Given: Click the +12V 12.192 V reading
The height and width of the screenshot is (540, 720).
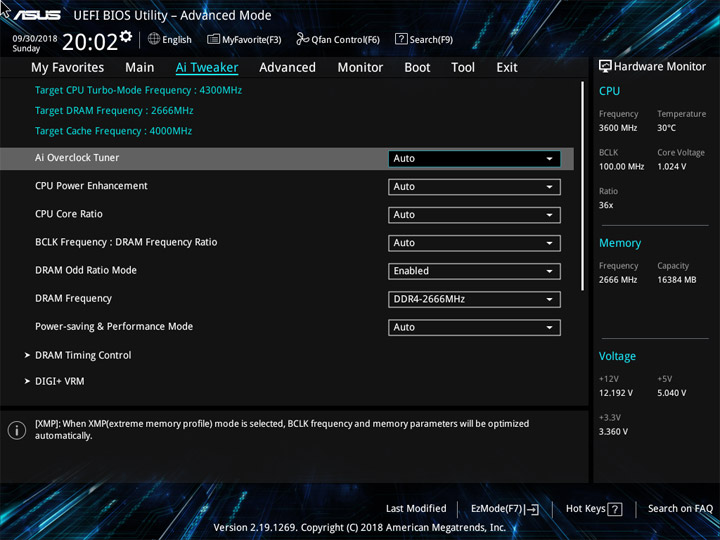Looking at the screenshot, I should click(616, 393).
